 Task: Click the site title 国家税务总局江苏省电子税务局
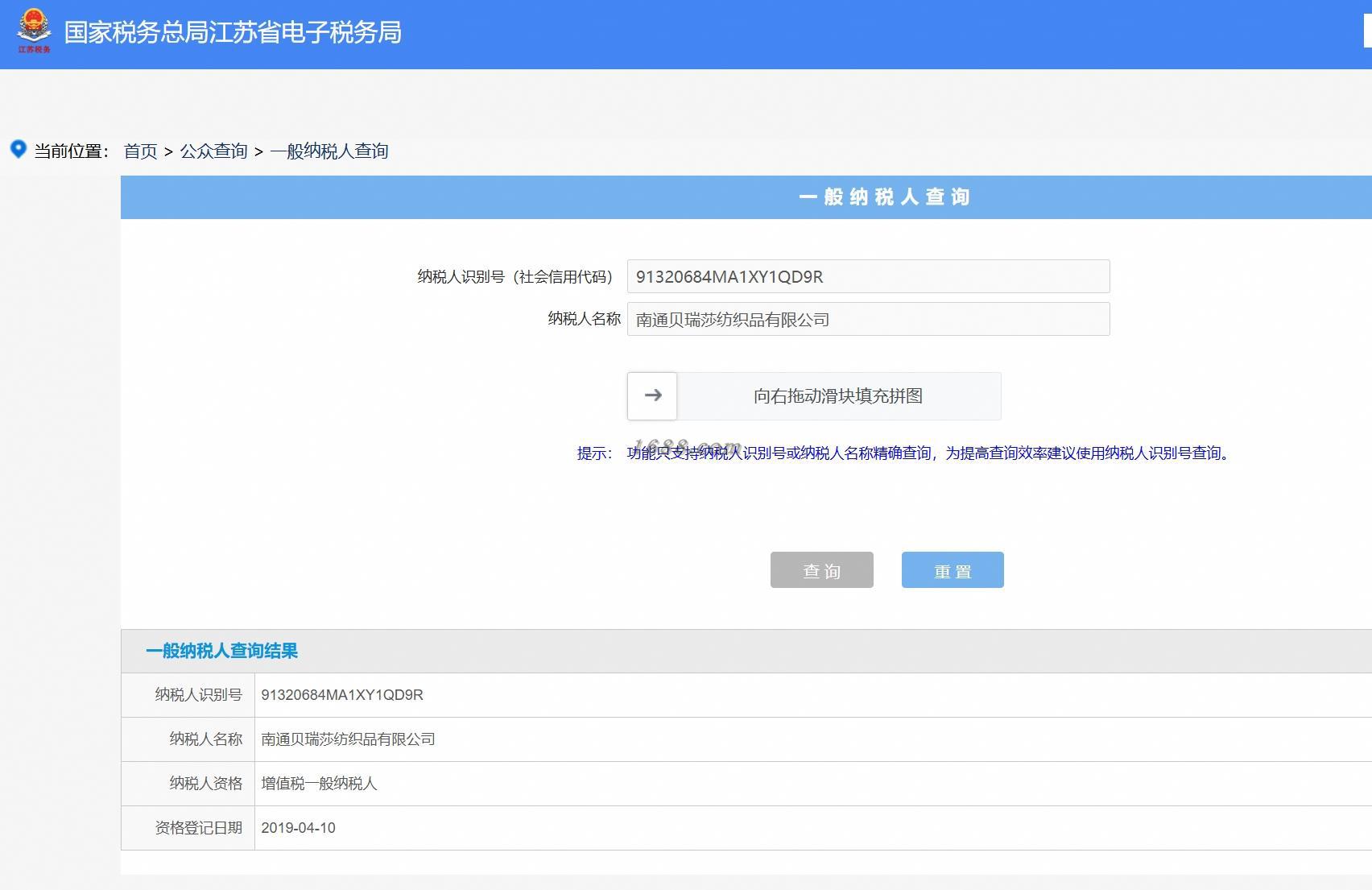(x=233, y=32)
